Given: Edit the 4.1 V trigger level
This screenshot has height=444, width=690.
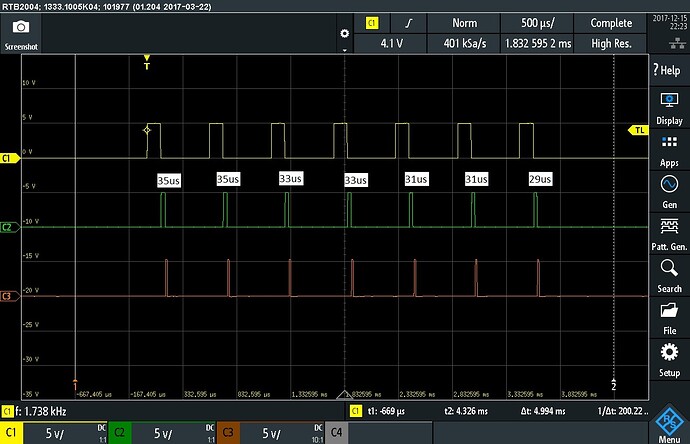Looking at the screenshot, I should 391,43.
